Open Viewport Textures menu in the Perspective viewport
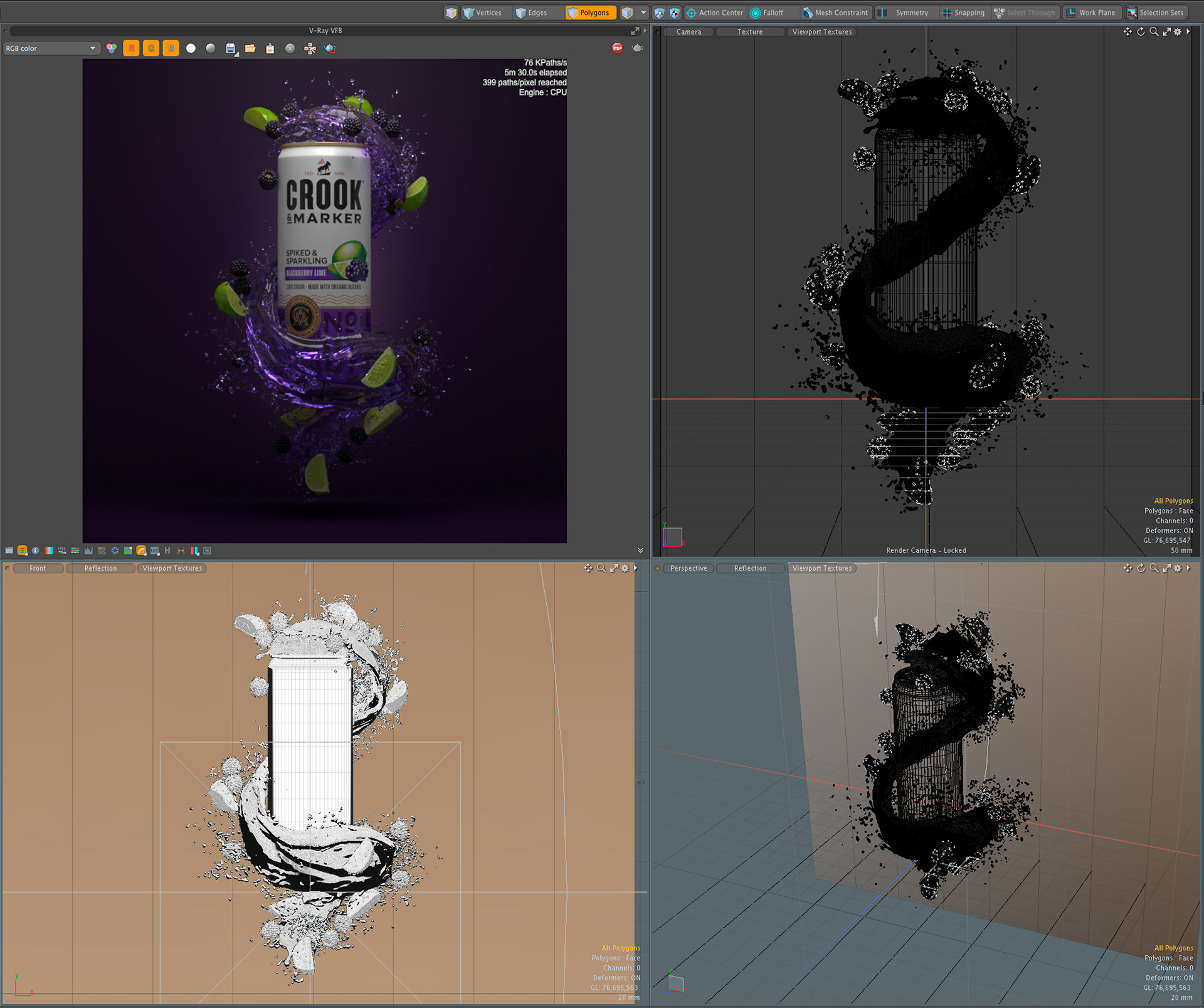The image size is (1204, 1008). [821, 568]
